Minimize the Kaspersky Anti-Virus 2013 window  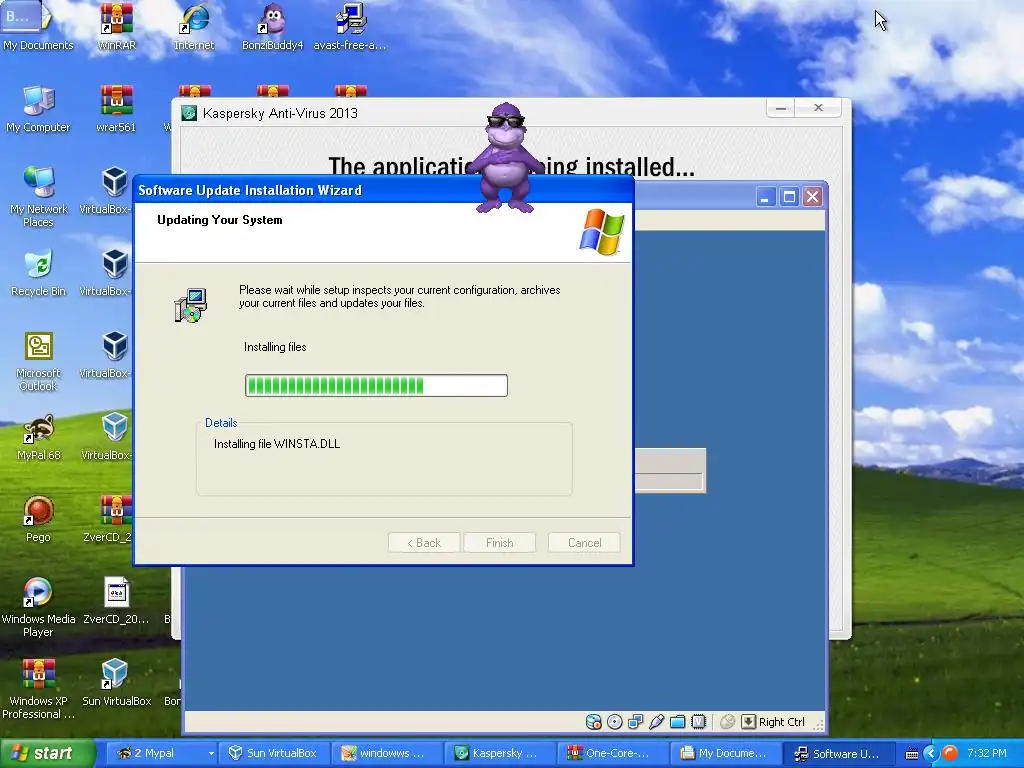[780, 108]
